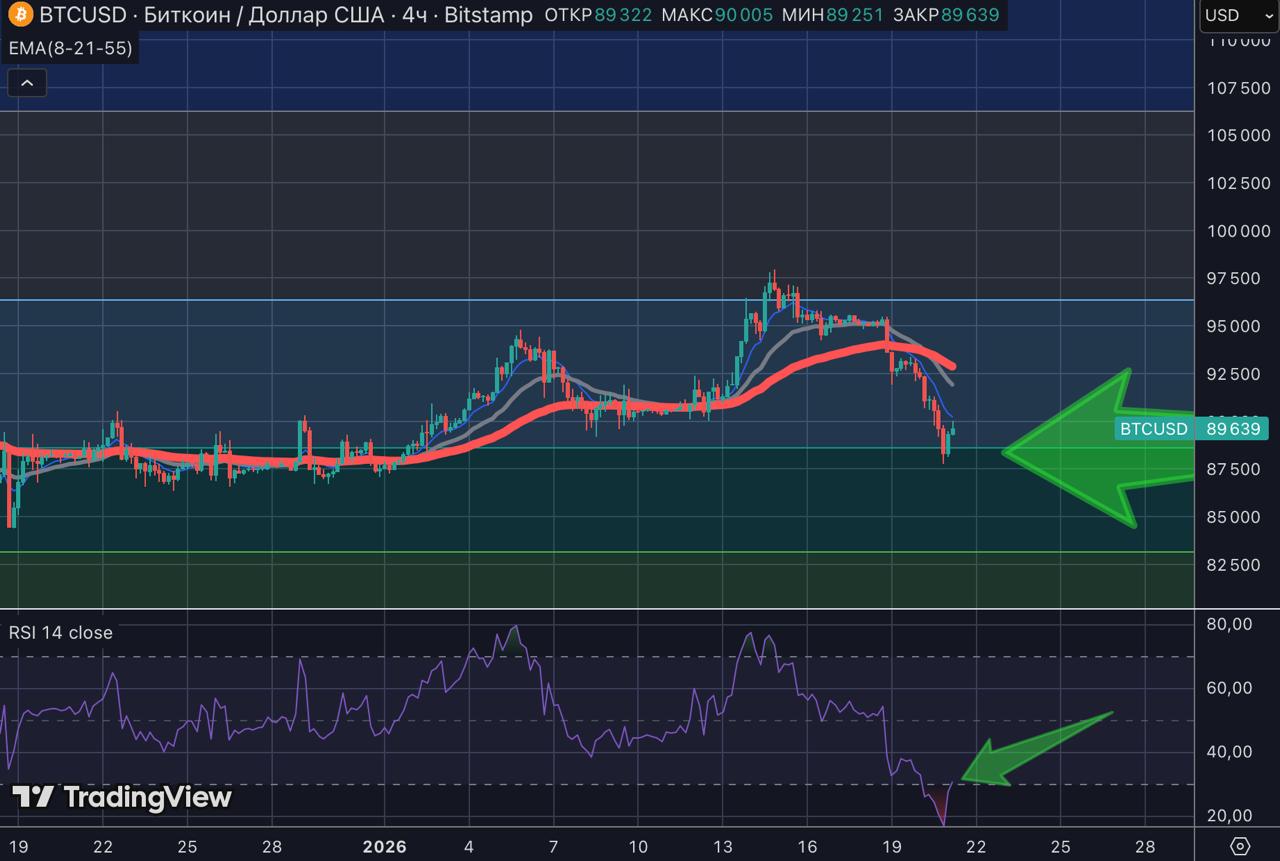This screenshot has height=861, width=1280.
Task: Collapse the indicator legend with chevron button
Action: point(27,83)
